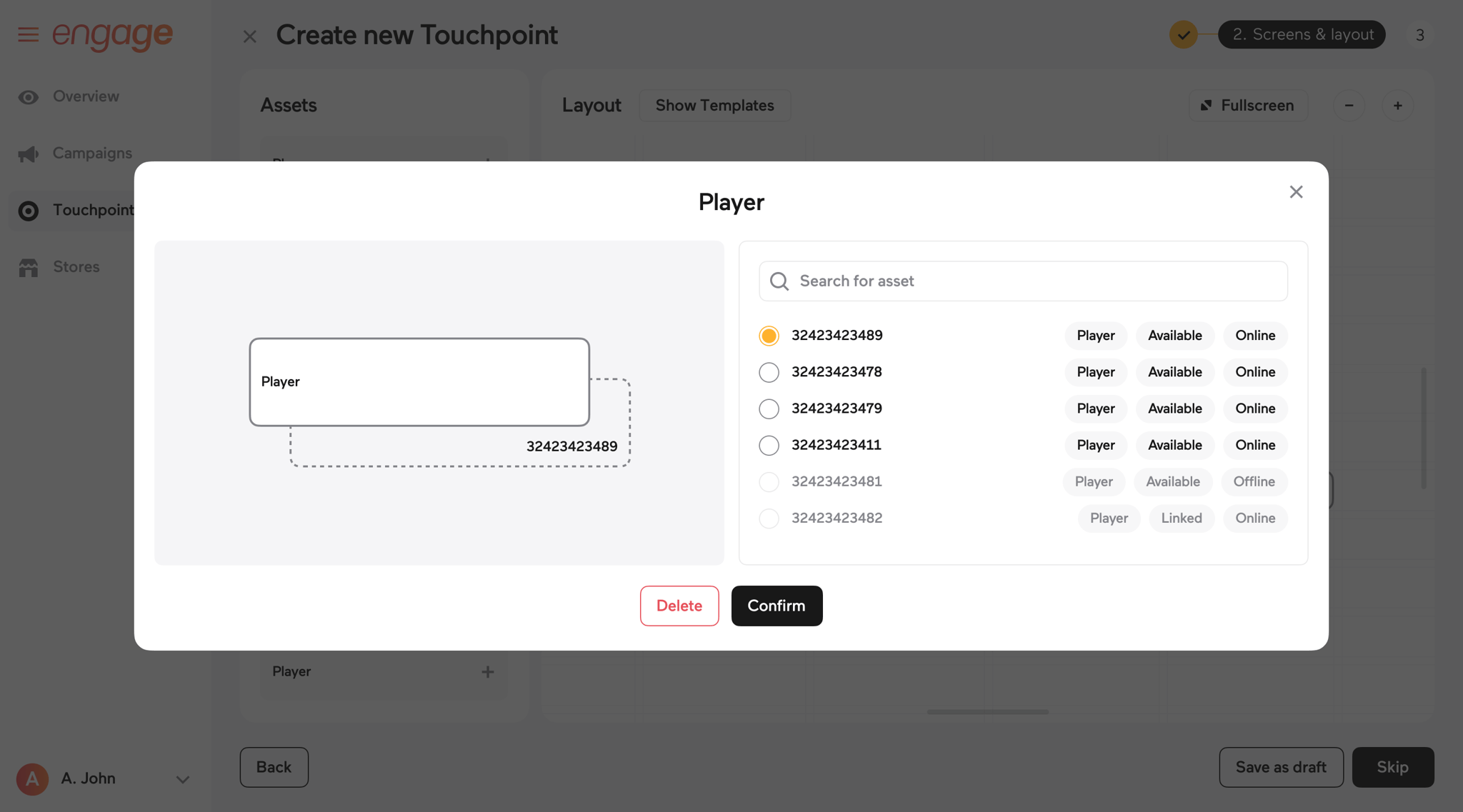Click the Assets panel heading
This screenshot has height=812, width=1463.
pyautogui.click(x=288, y=105)
